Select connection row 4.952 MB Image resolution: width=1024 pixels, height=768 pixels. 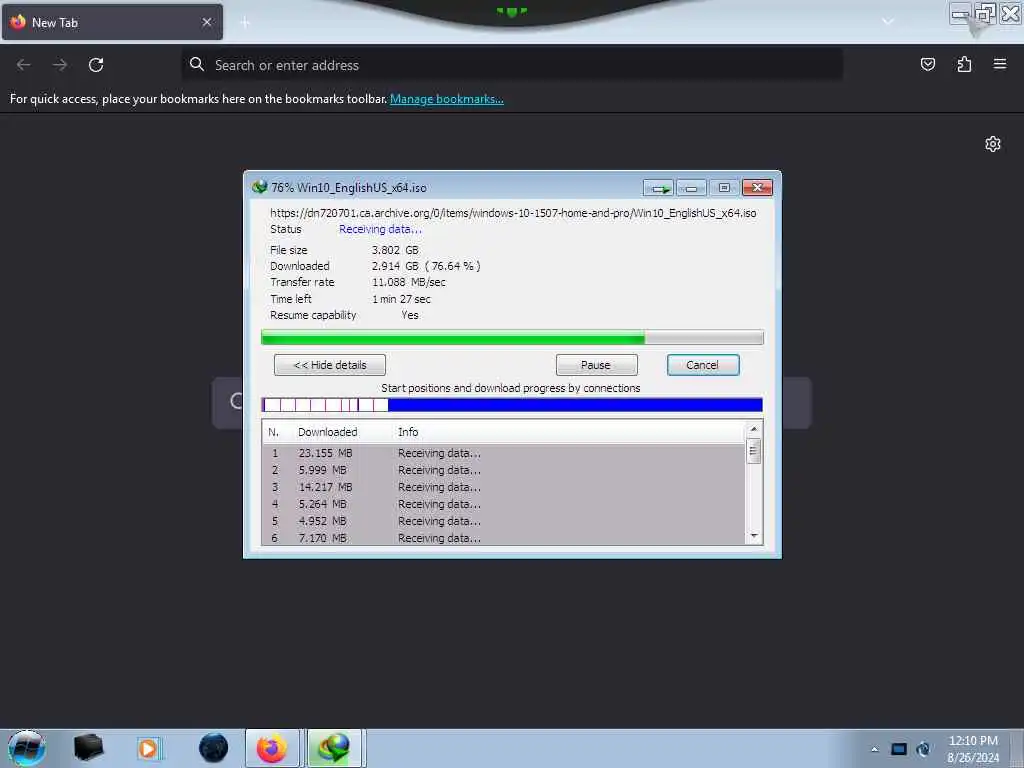click(x=504, y=521)
